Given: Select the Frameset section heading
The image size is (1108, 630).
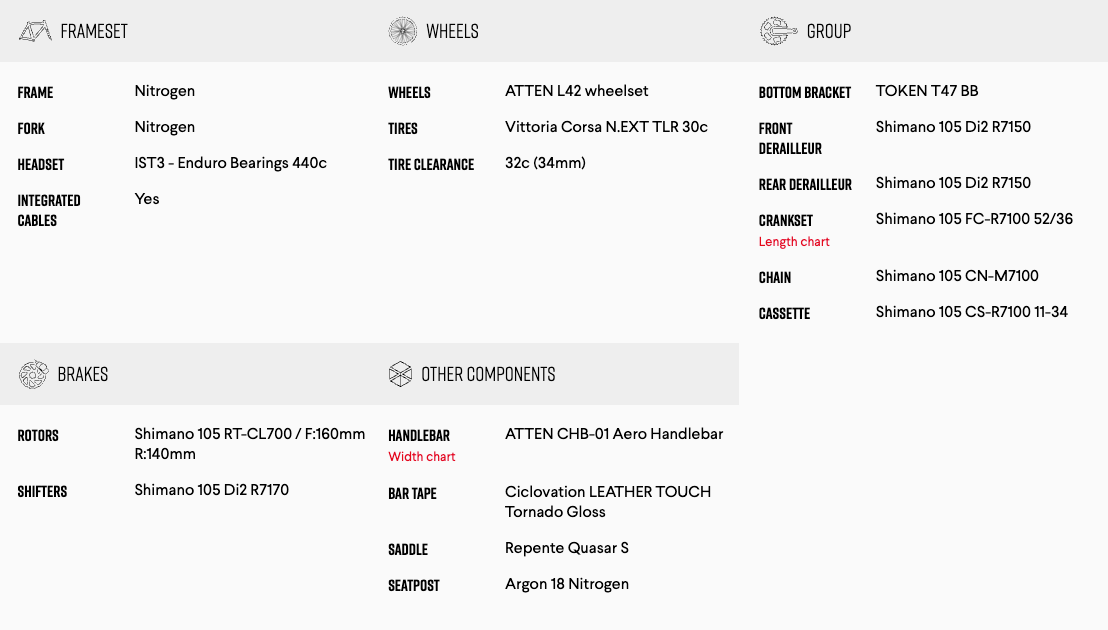Looking at the screenshot, I should 94,31.
